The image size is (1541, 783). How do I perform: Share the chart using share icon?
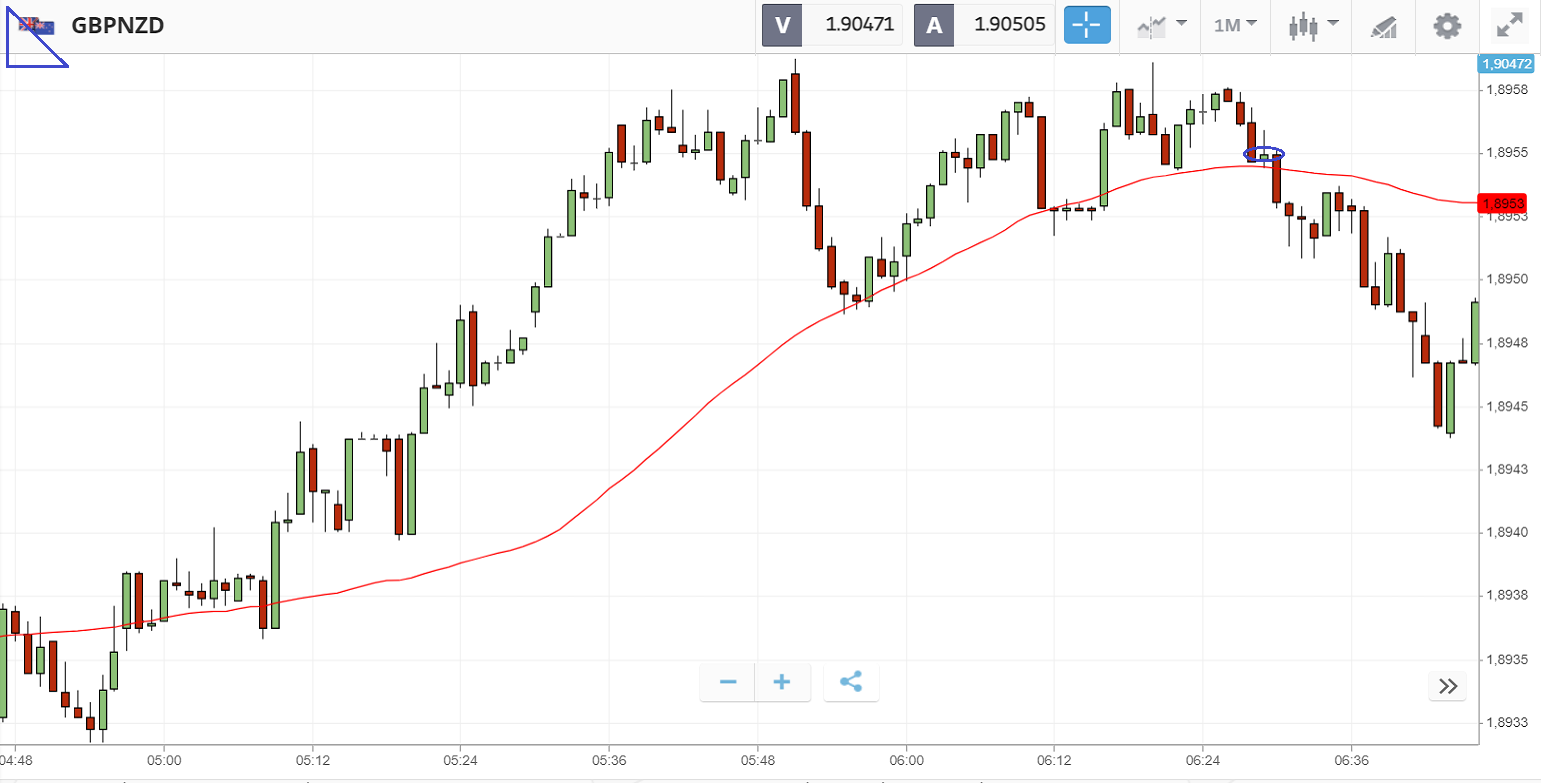pyautogui.click(x=851, y=682)
